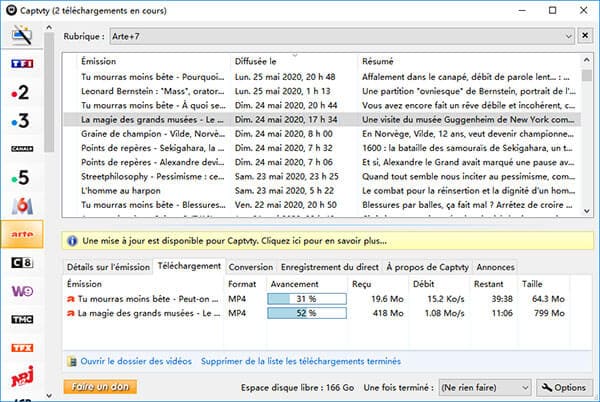Select row Tu mourras moins bête - Blessures
Viewport: 600px width, 402px height.
point(322,205)
